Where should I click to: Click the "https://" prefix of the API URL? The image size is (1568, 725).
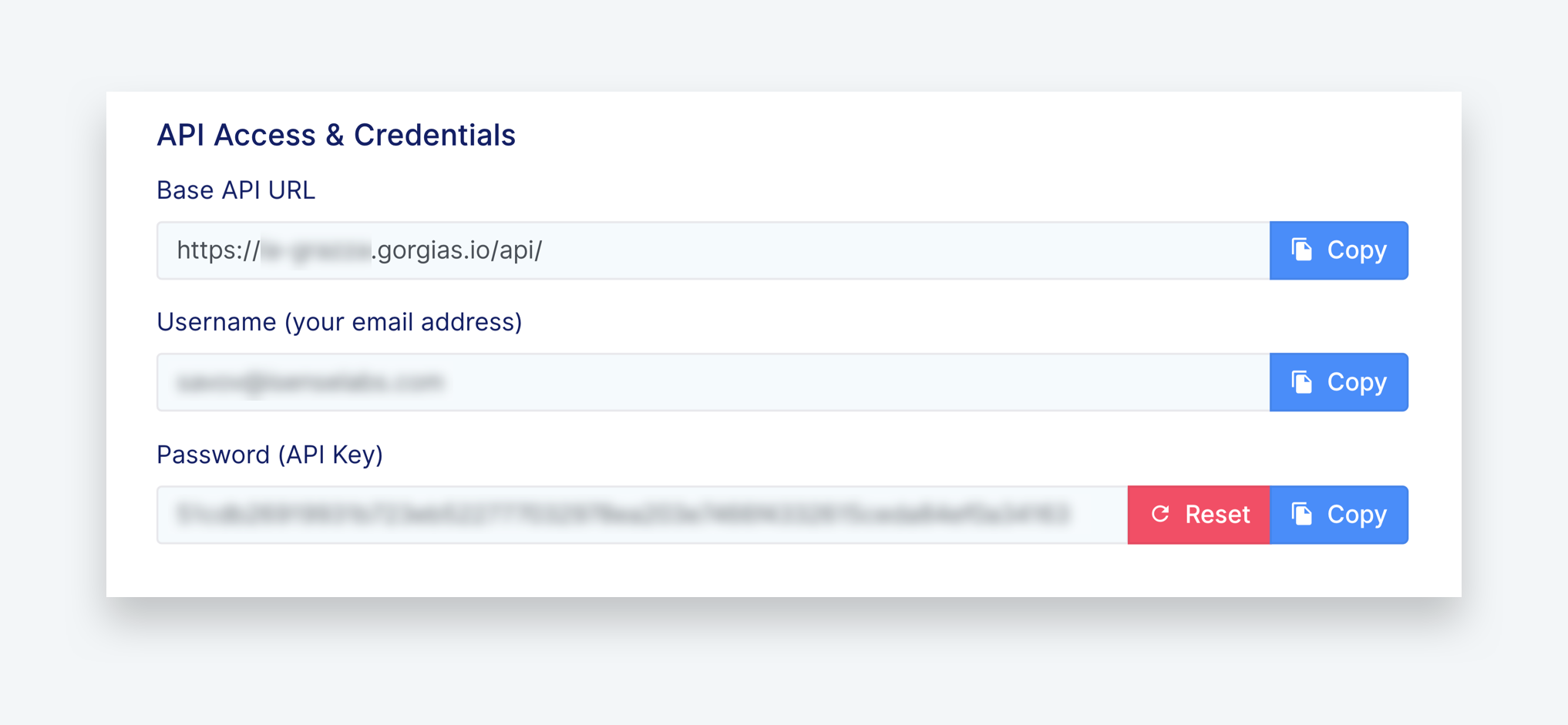pyautogui.click(x=218, y=250)
